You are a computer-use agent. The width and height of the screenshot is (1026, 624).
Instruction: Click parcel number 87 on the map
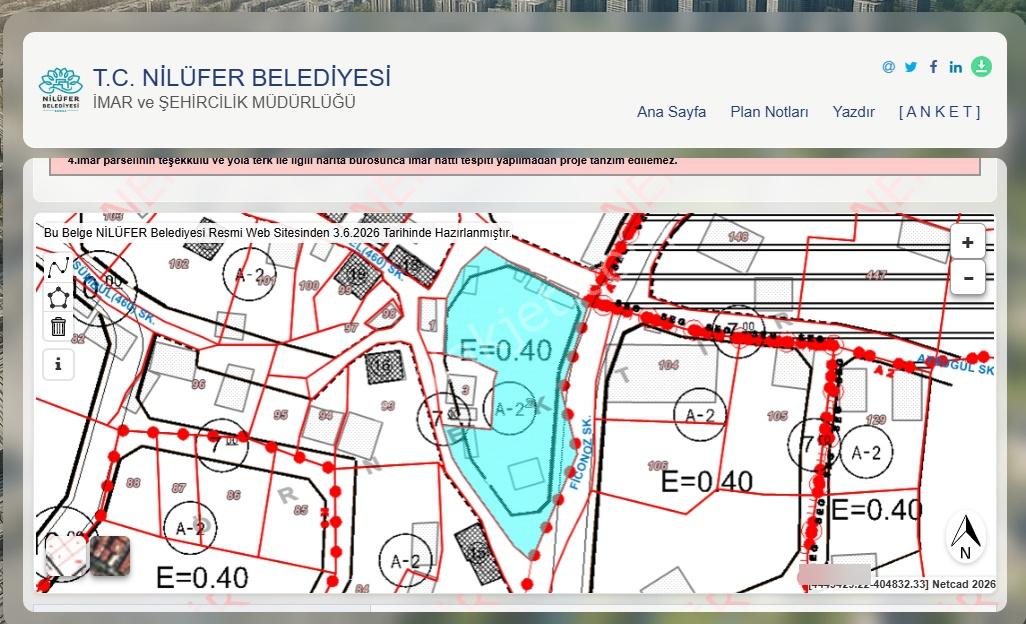click(179, 488)
